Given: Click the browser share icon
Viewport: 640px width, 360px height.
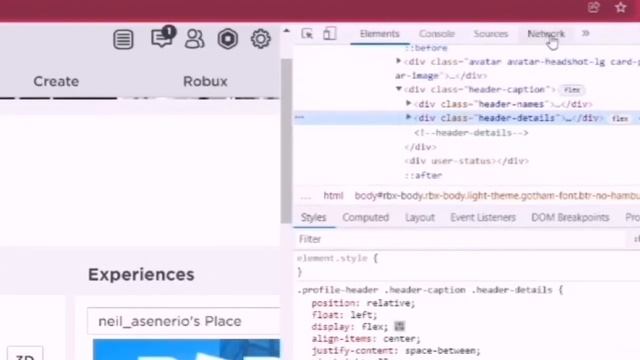Looking at the screenshot, I should tap(593, 7).
